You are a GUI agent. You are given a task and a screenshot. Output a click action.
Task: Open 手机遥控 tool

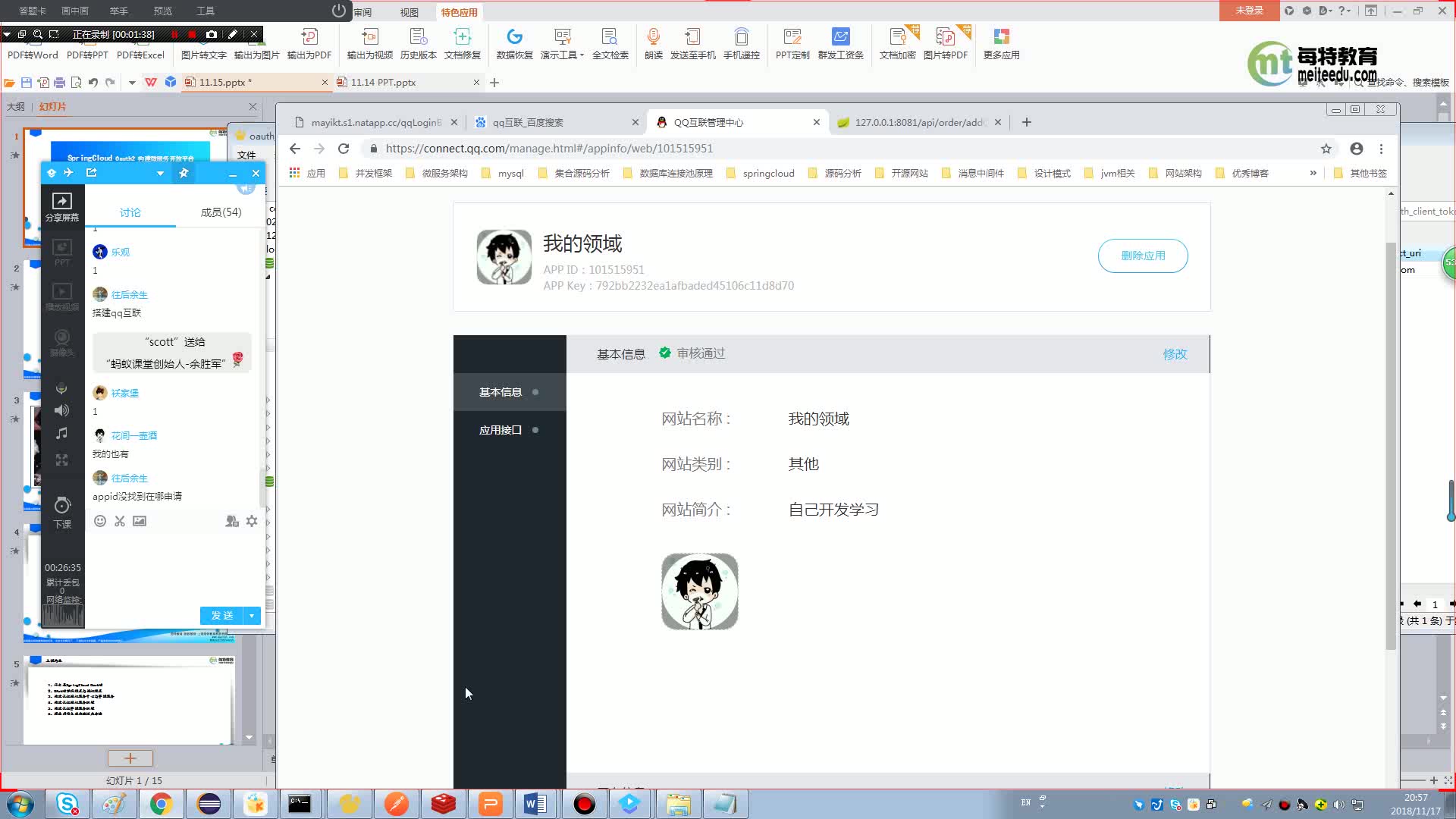pyautogui.click(x=741, y=44)
